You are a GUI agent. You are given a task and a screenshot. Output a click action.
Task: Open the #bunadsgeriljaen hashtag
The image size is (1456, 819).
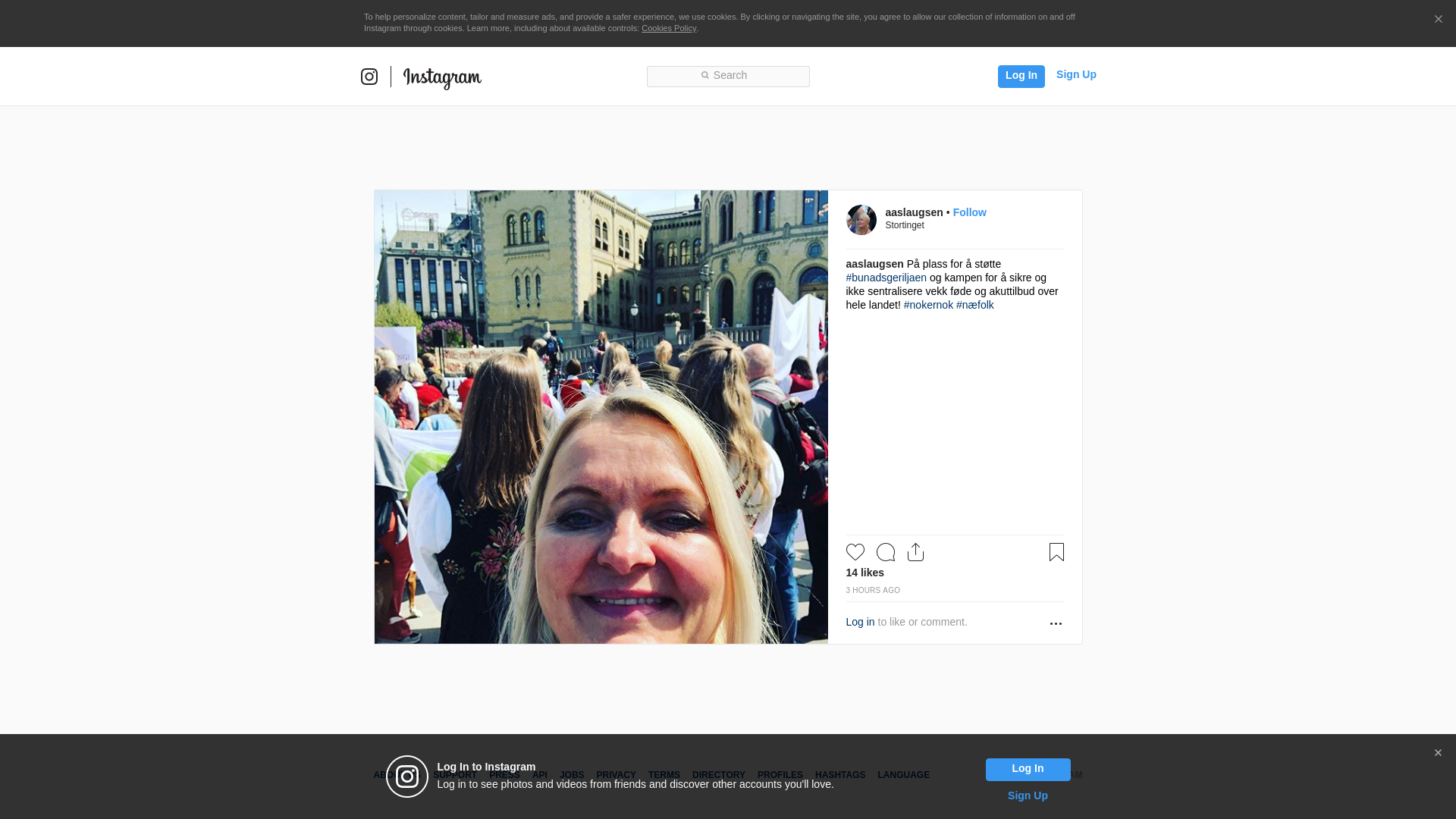pyautogui.click(x=886, y=278)
